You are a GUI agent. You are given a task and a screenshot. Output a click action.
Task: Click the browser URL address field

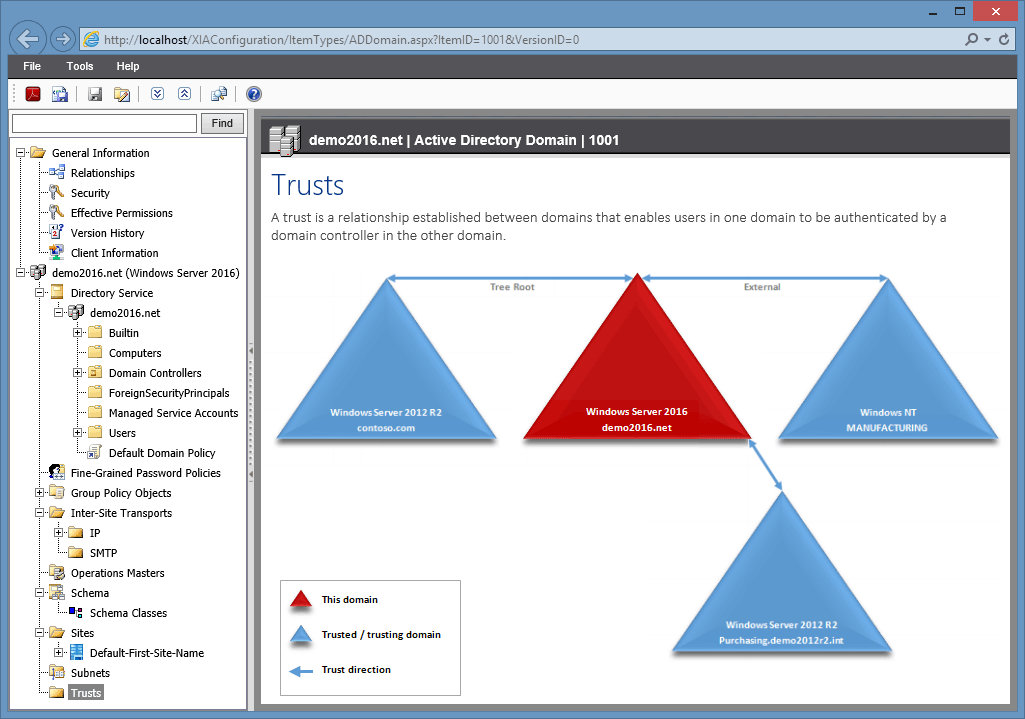tap(523, 40)
